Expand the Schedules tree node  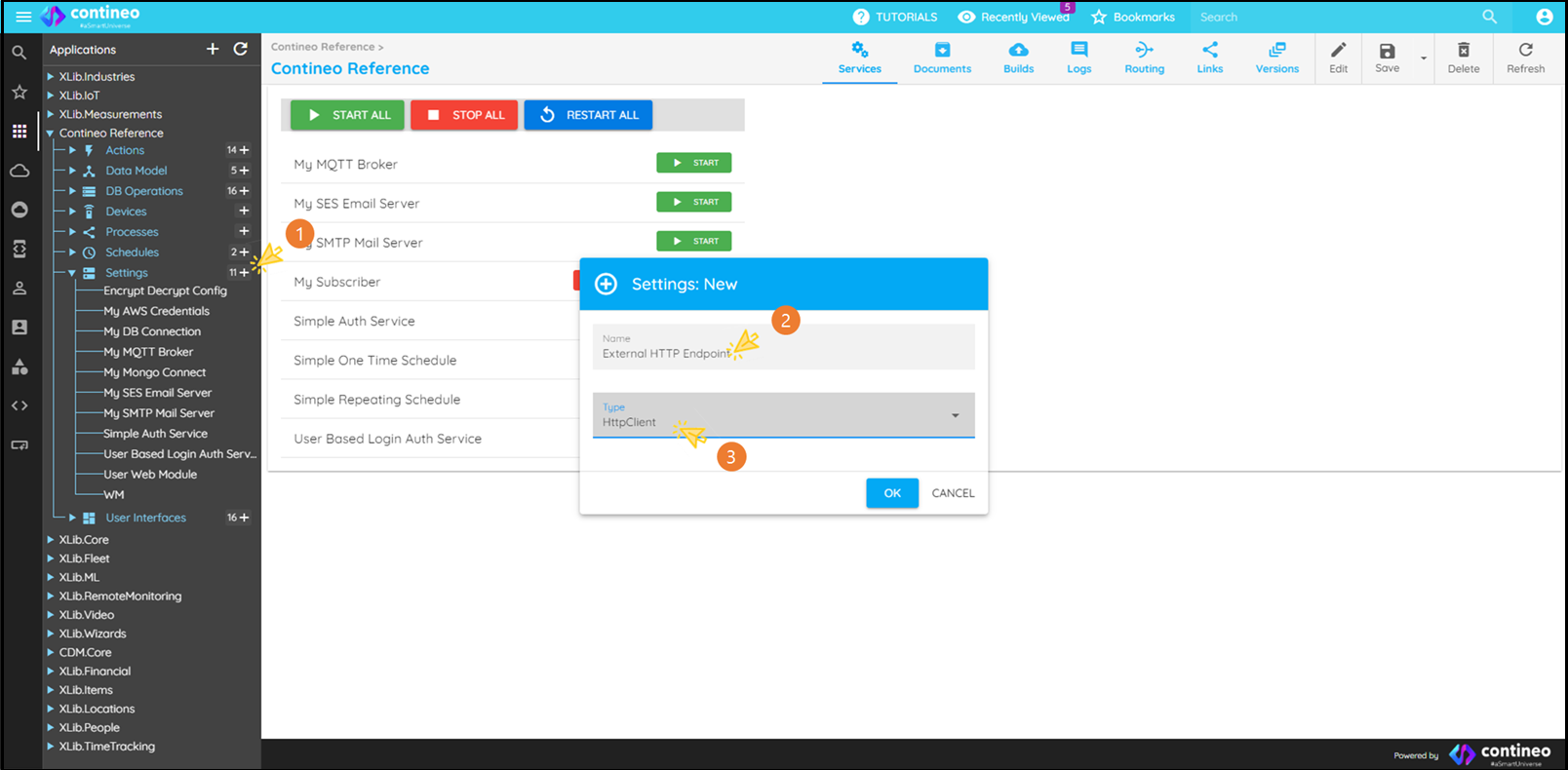(x=72, y=252)
